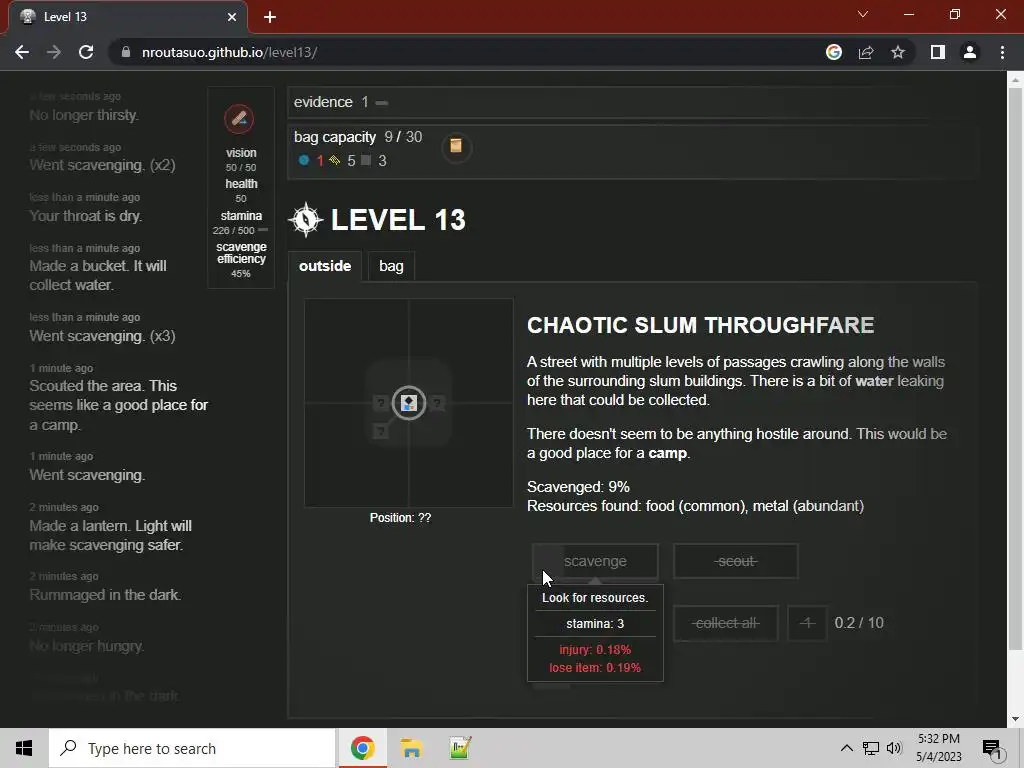Image resolution: width=1024 pixels, height=768 pixels.
Task: Click the bag capacity 9 / 30 value
Action: click(x=403, y=137)
